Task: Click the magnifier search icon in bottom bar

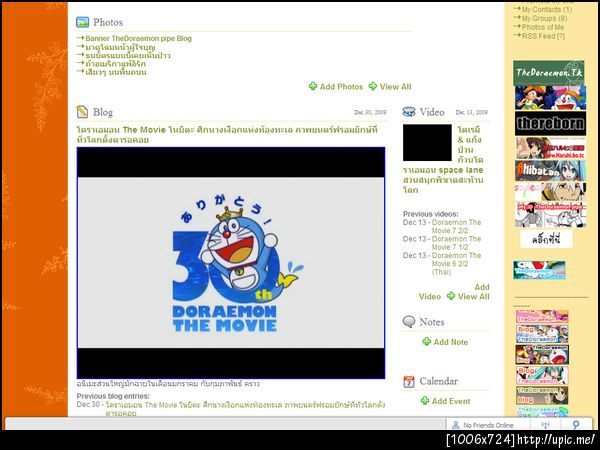Action: point(576,424)
